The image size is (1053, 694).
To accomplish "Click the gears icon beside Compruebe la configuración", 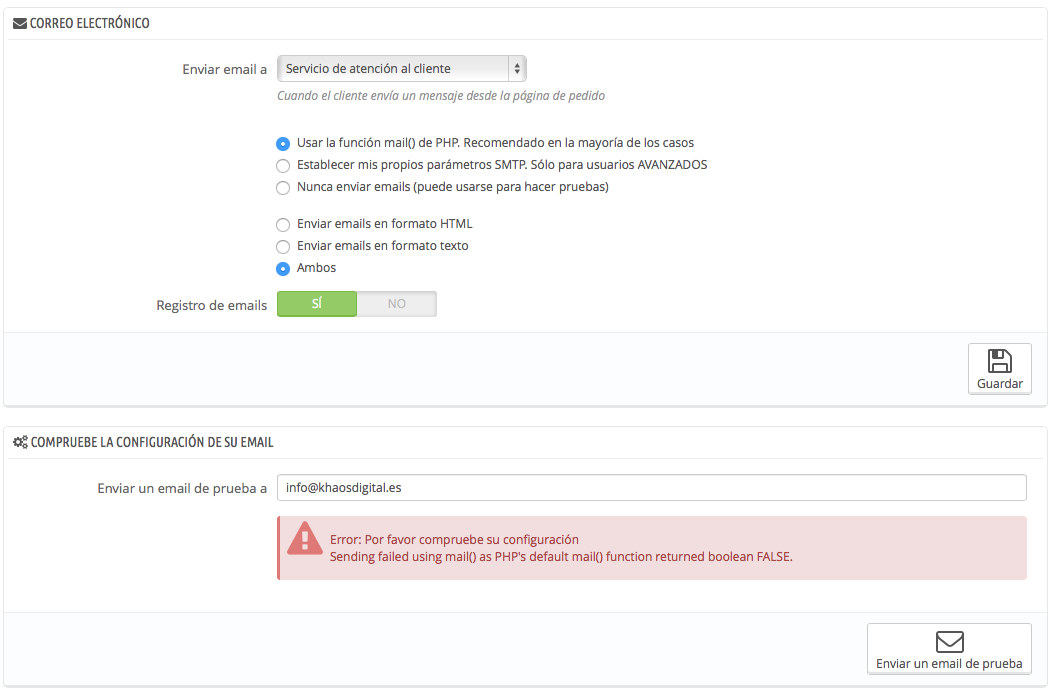I will [20, 442].
